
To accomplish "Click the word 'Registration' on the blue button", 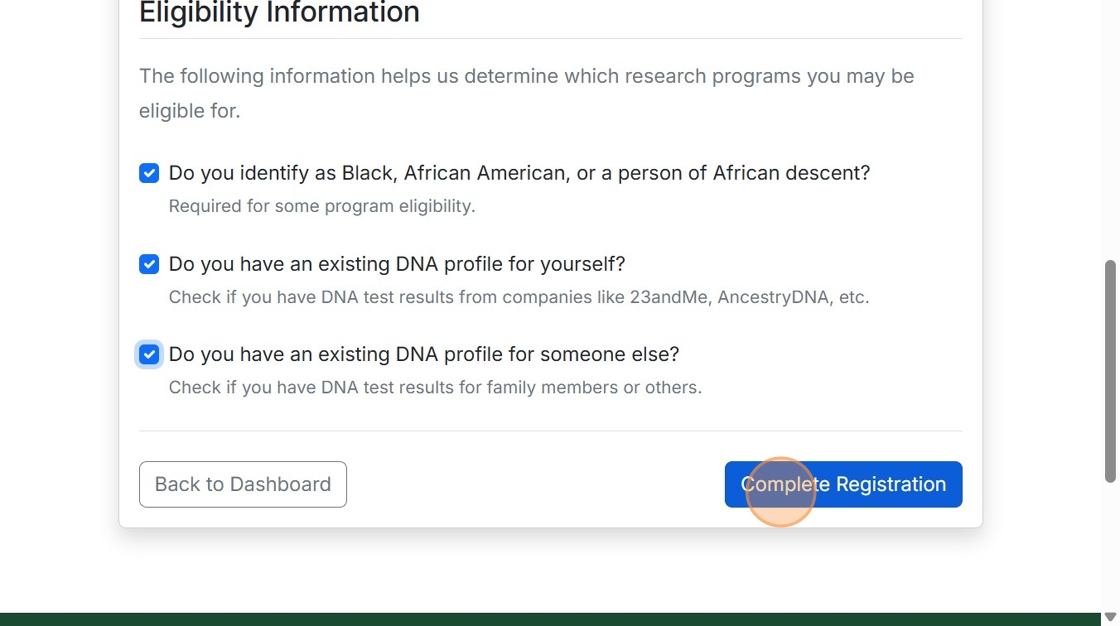I will (x=890, y=484).
